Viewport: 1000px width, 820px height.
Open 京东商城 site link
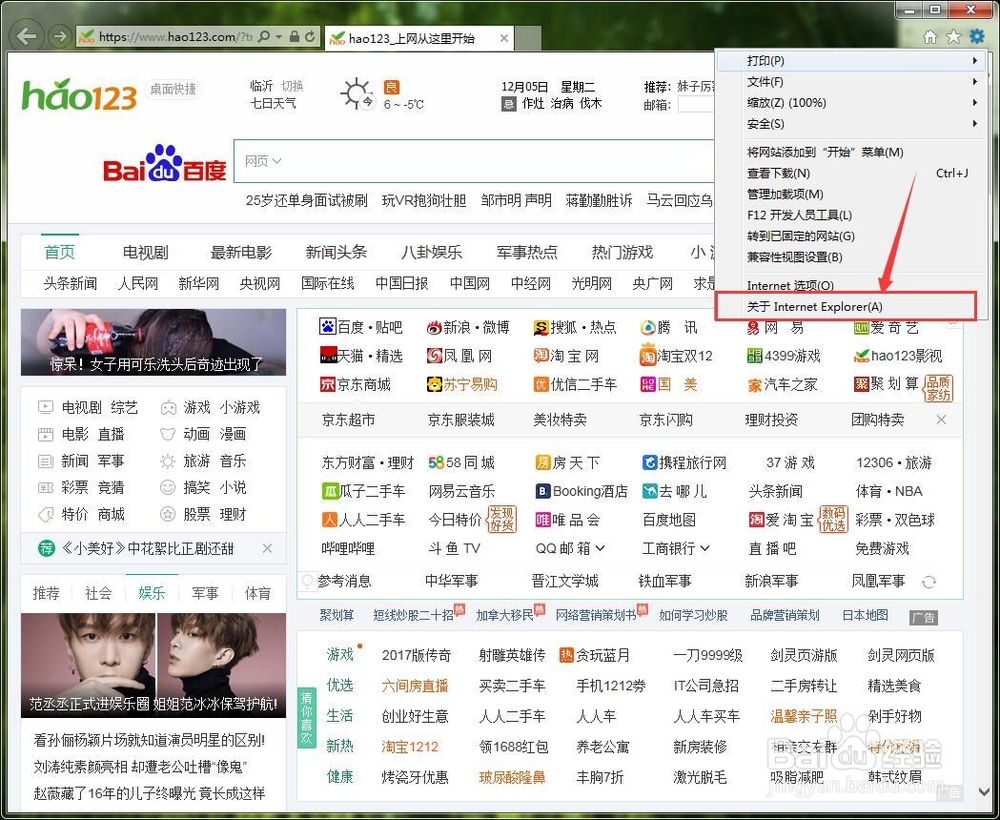(x=355, y=384)
